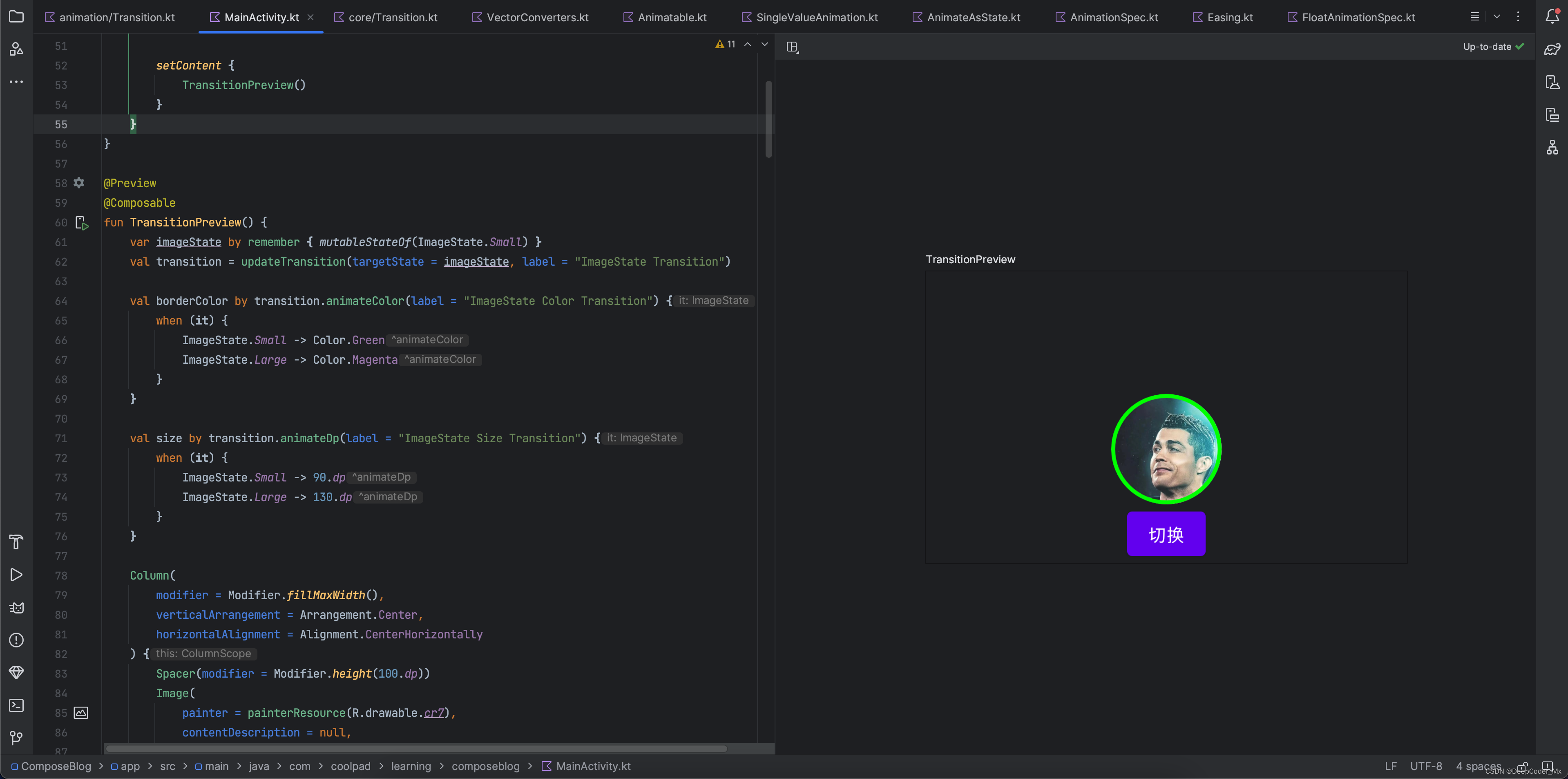Open the Build hammer tool window
The height and width of the screenshot is (779, 1568).
pos(16,542)
